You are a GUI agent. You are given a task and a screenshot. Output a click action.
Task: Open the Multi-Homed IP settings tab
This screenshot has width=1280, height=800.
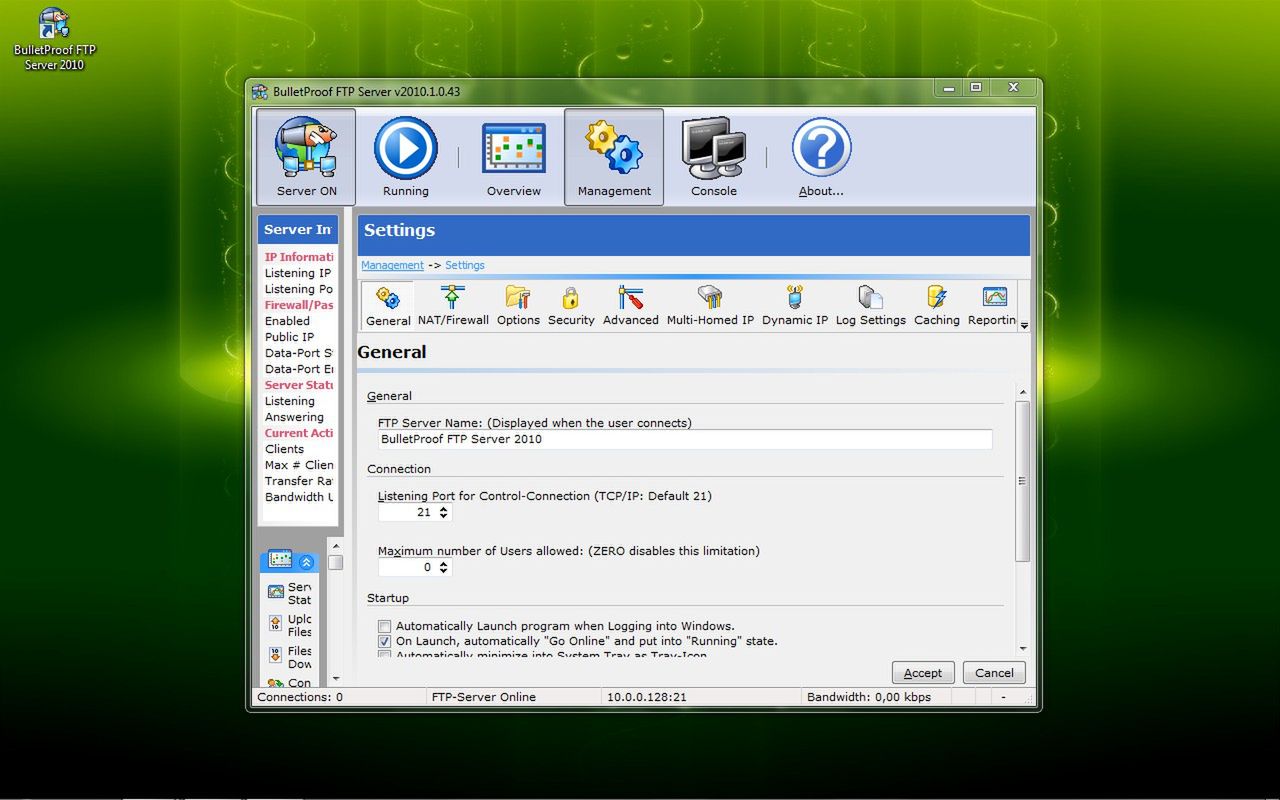(x=710, y=306)
